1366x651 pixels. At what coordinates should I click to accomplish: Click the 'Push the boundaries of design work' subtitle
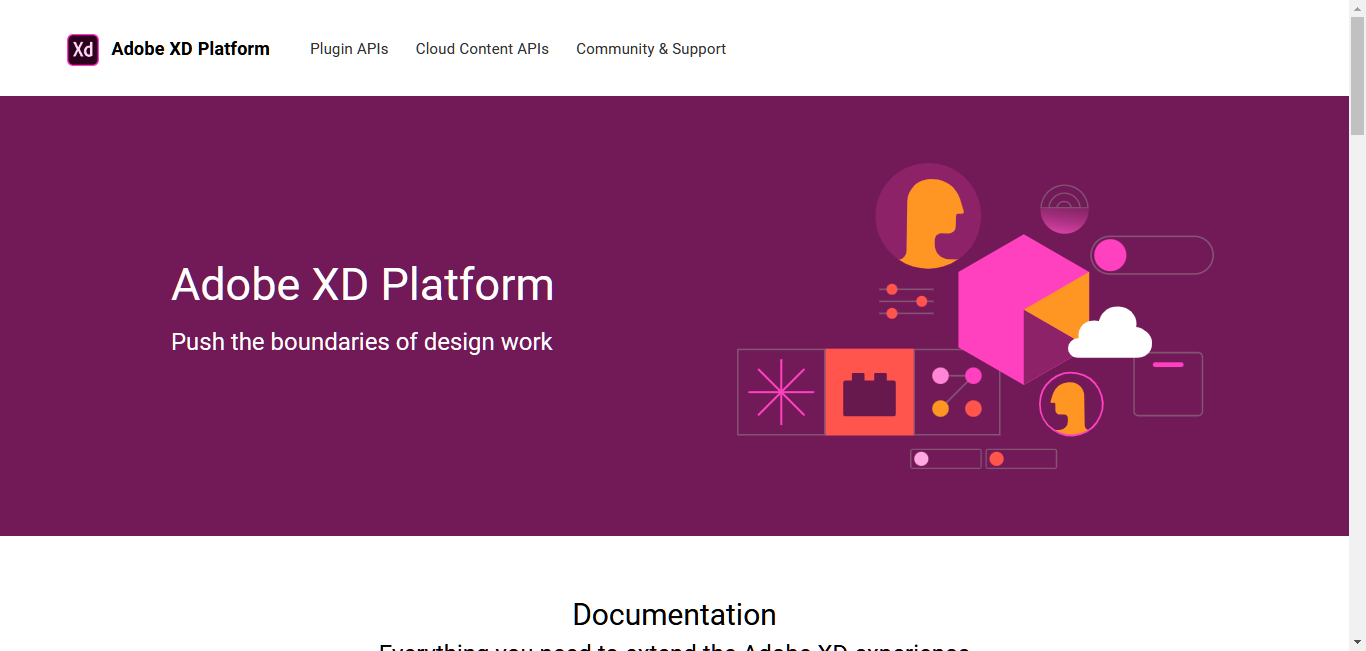(362, 342)
